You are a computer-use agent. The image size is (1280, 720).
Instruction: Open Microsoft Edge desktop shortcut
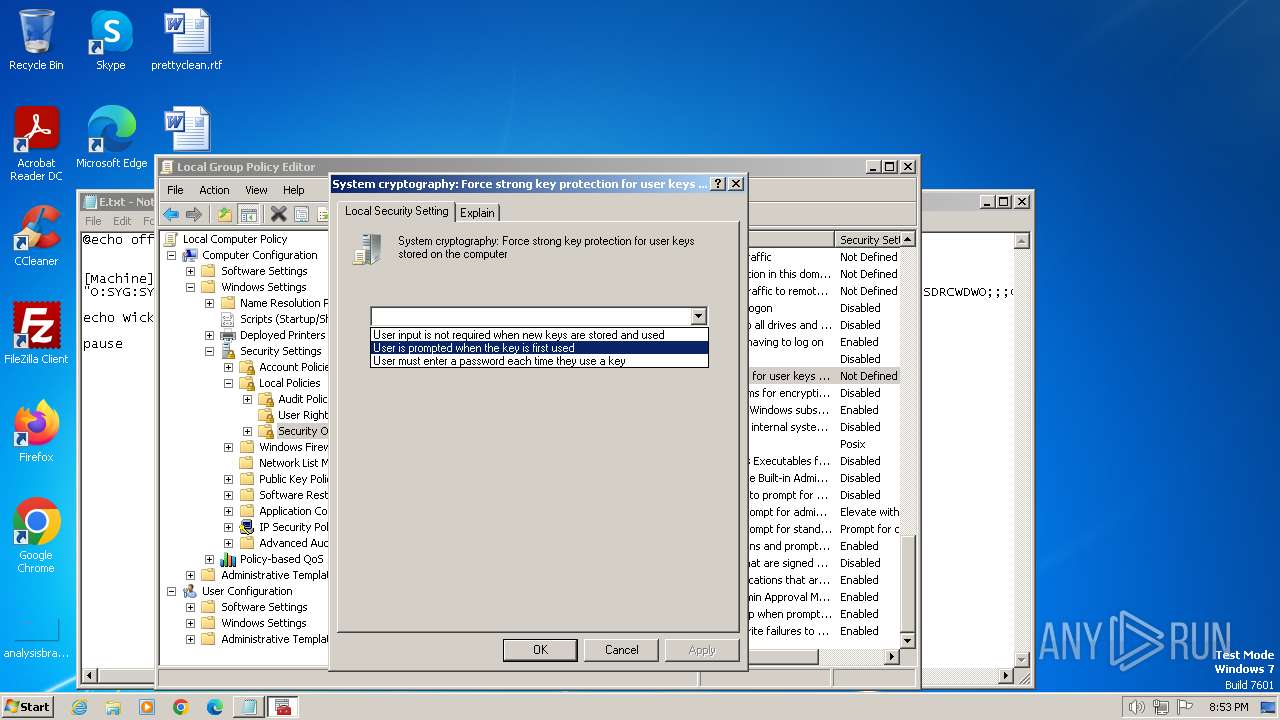pos(111,138)
